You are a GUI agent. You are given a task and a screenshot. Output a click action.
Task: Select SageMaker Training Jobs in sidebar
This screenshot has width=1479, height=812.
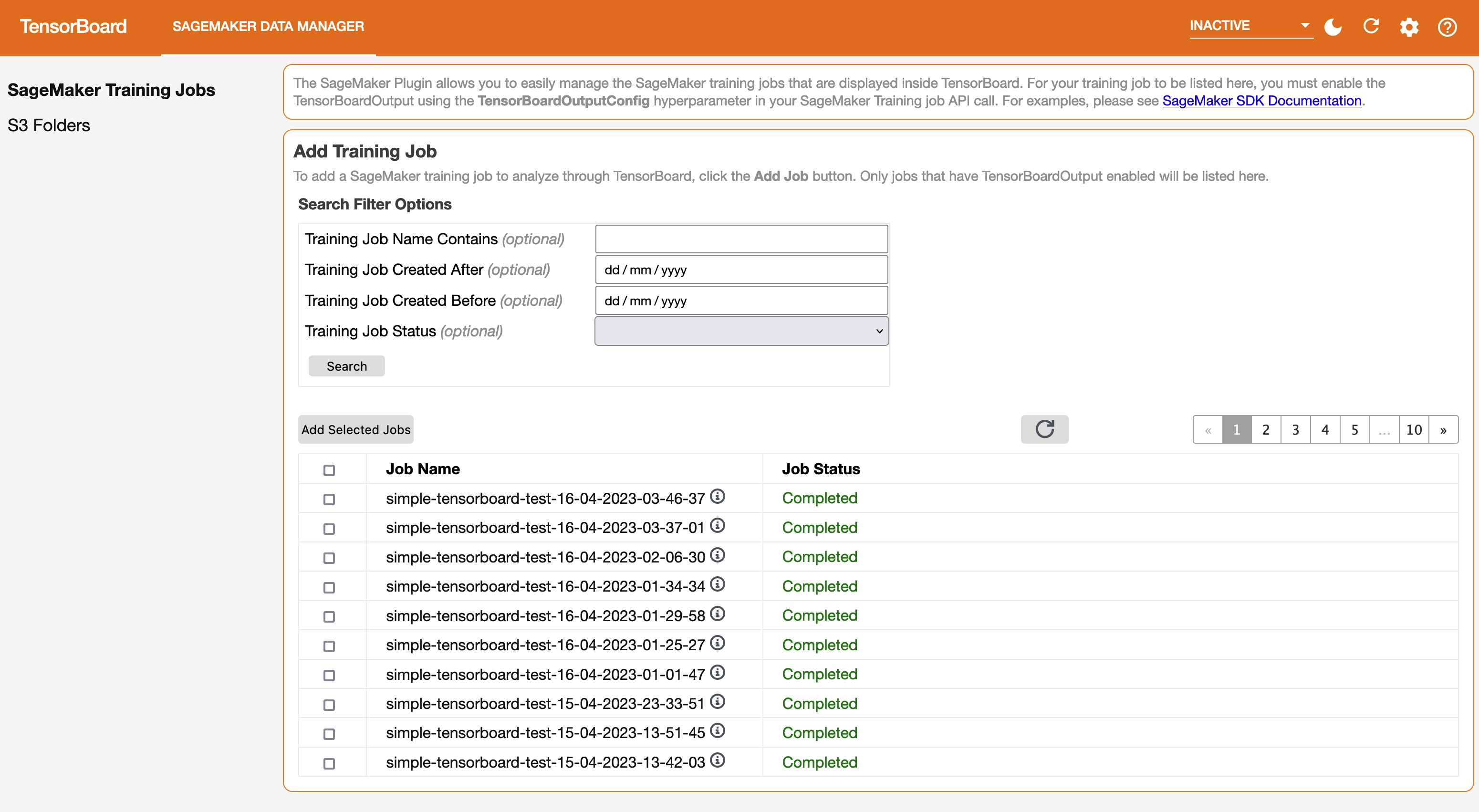pos(111,90)
